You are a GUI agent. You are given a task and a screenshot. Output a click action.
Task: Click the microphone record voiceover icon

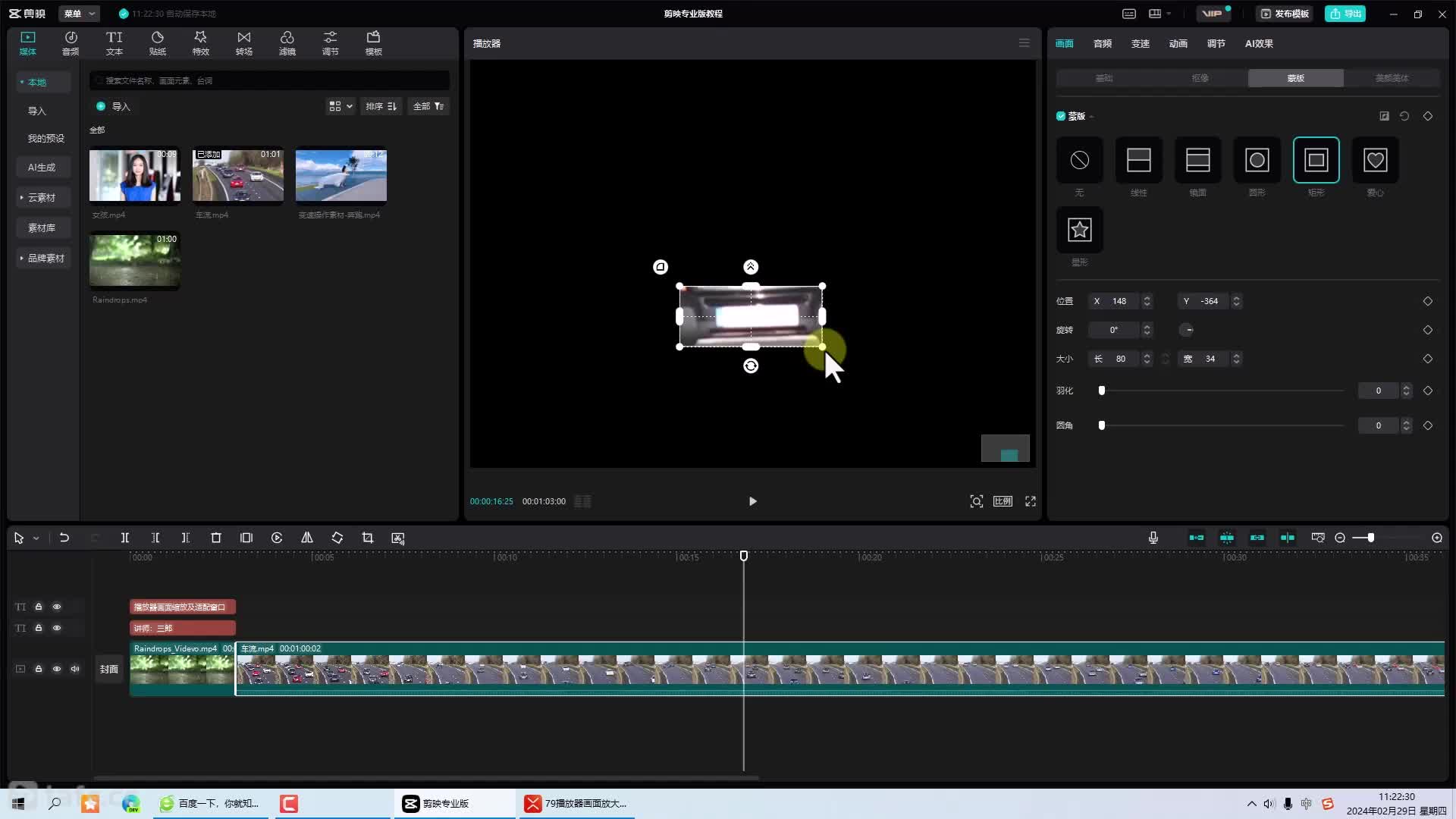point(1153,538)
